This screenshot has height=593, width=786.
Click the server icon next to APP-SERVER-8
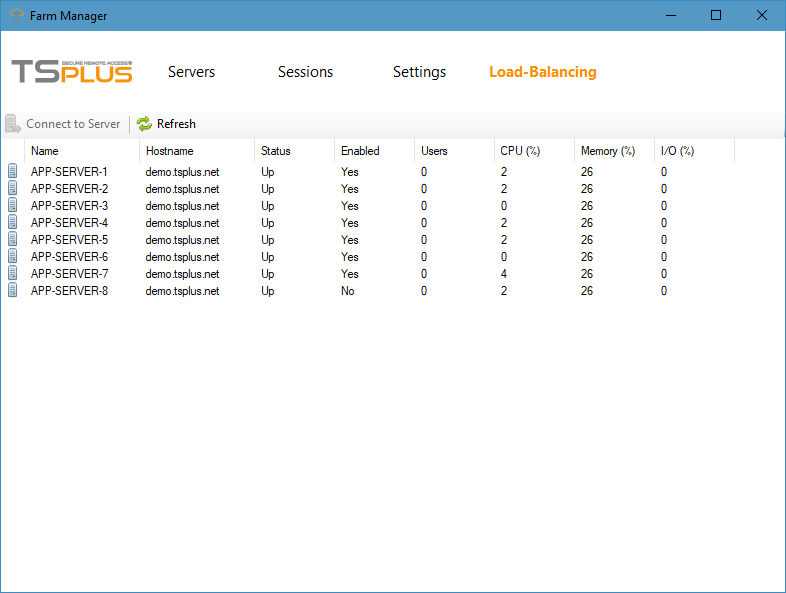coord(13,291)
